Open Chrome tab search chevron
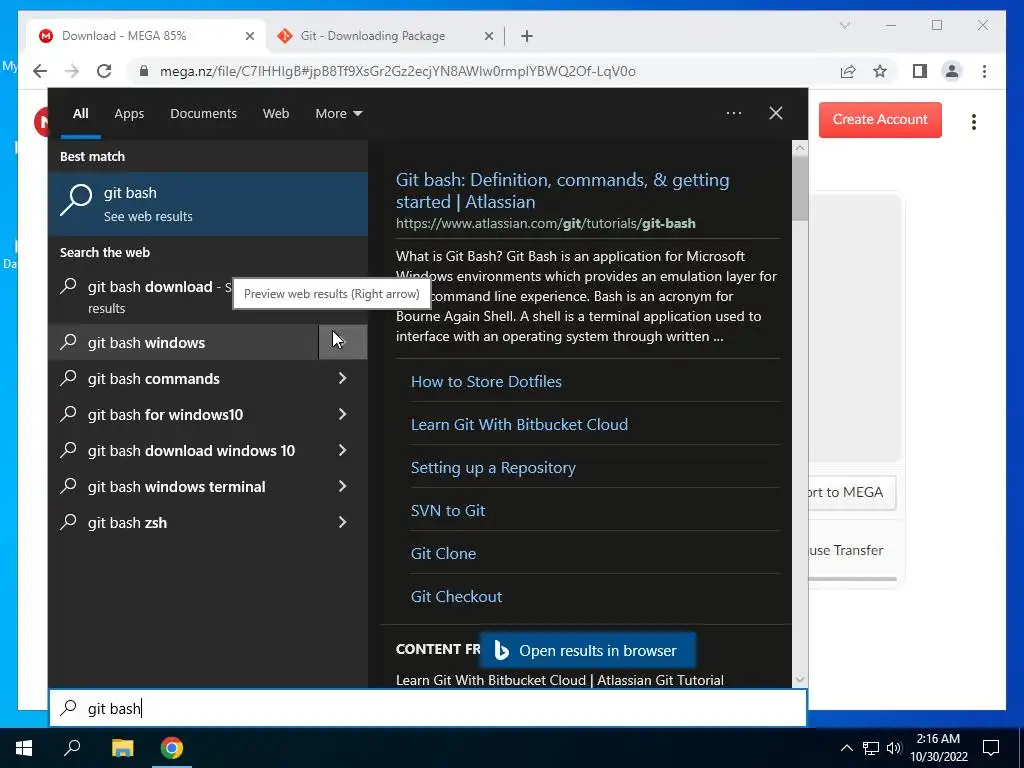The image size is (1024, 768). pos(845,25)
